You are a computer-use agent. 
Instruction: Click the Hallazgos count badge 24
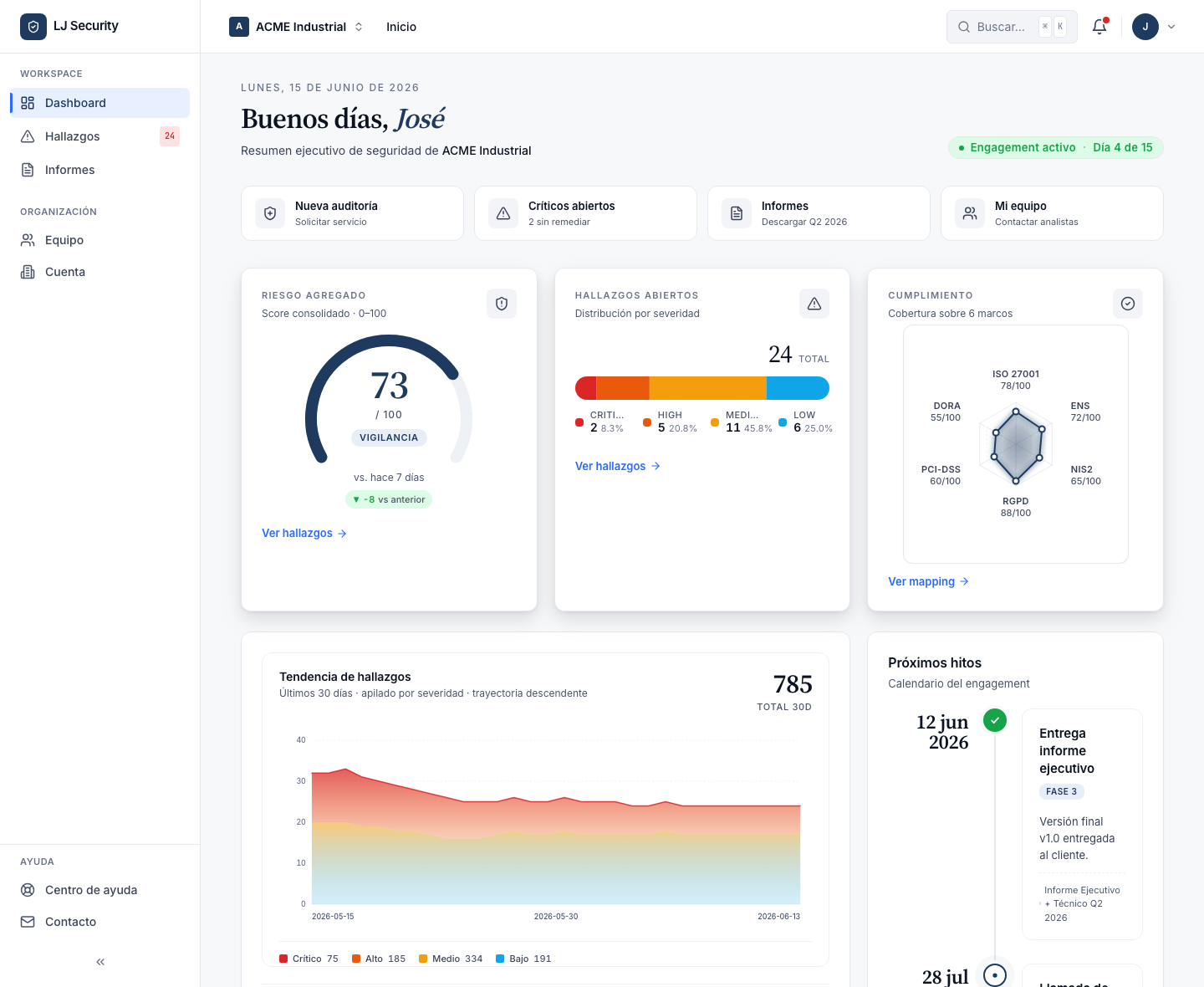click(x=170, y=136)
